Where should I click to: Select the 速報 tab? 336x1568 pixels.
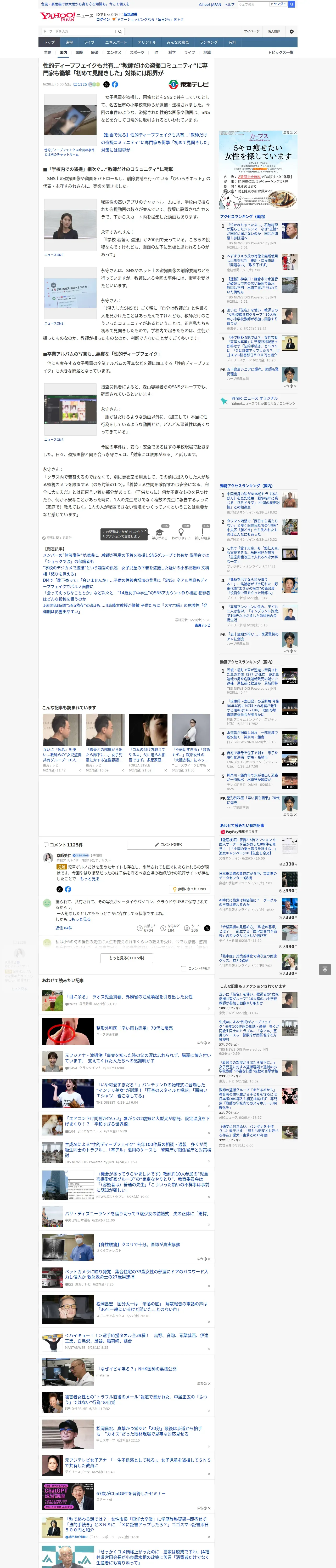pyautogui.click(x=69, y=43)
